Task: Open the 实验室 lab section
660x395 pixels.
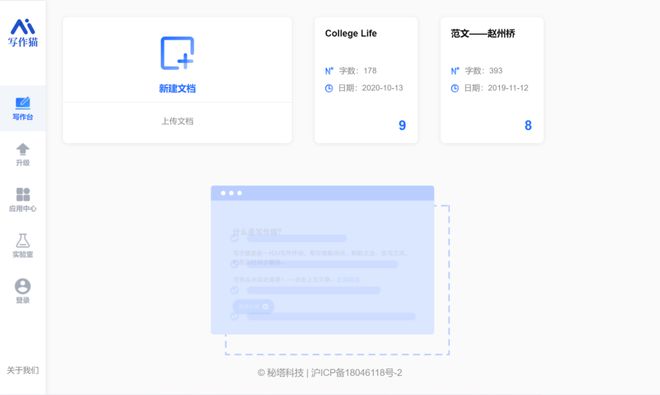Action: tap(23, 246)
